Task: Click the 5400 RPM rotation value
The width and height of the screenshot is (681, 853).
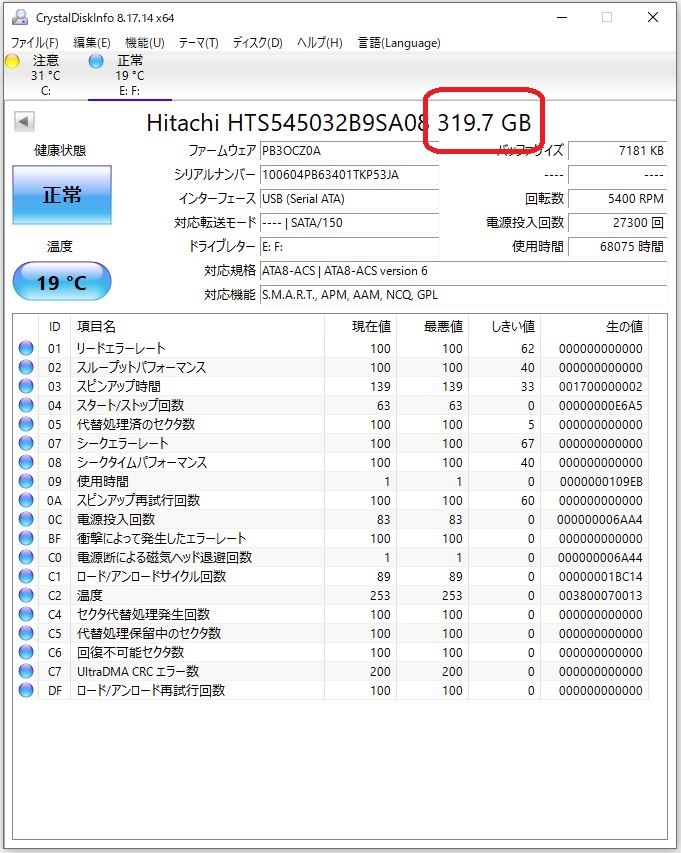Action: (617, 199)
